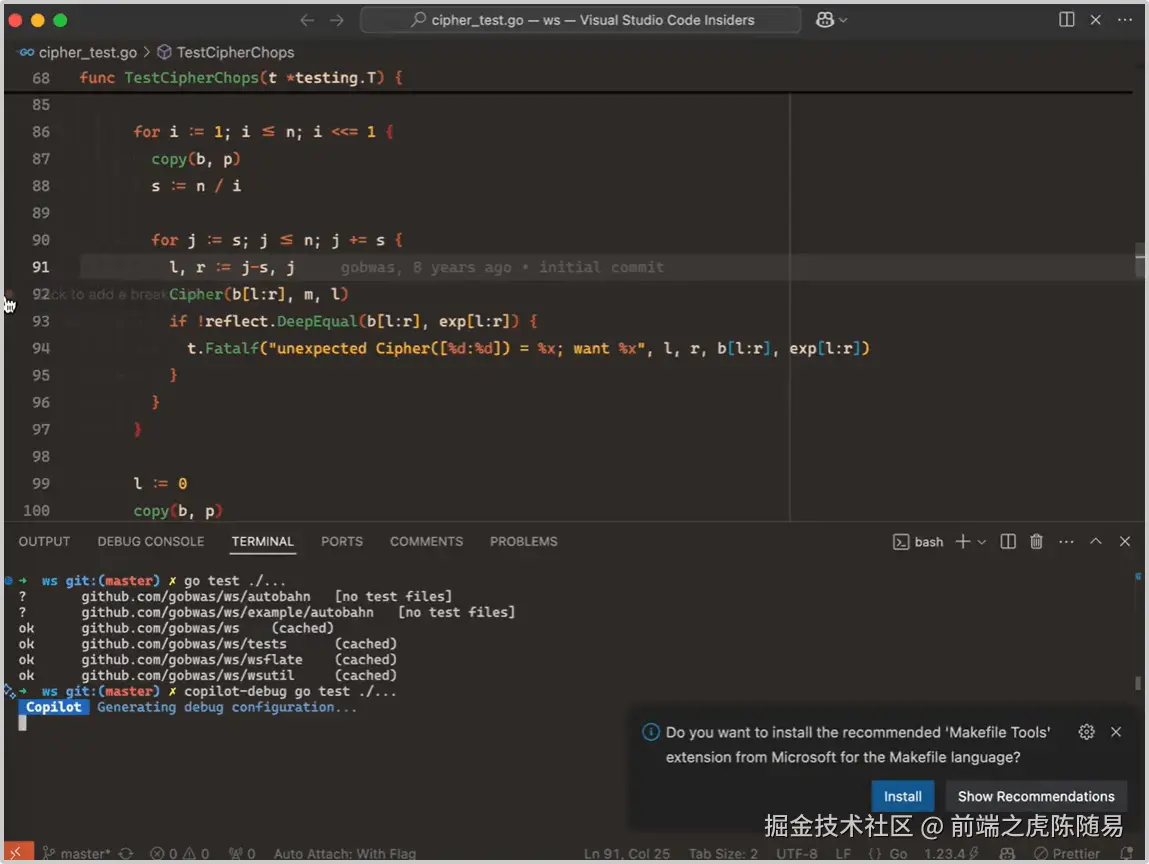Expand the Copilot dropdown chevron

[843, 21]
